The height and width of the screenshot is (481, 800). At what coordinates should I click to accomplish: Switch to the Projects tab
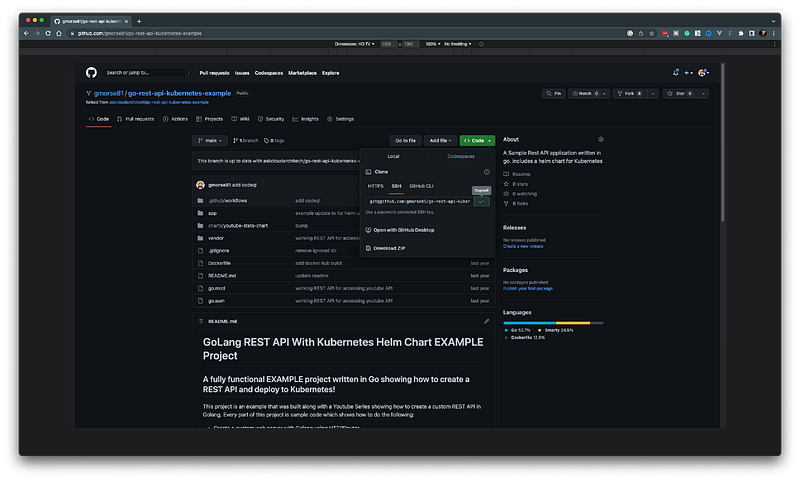tap(209, 119)
